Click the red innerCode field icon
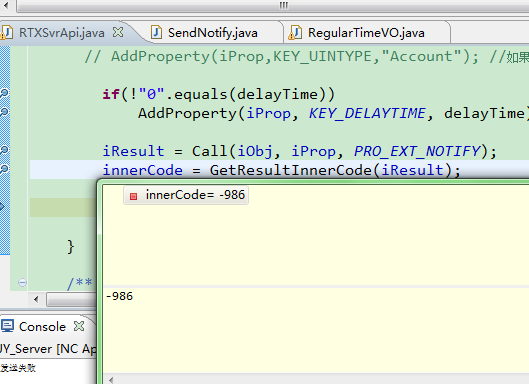This screenshot has height=384, width=529. point(133,196)
